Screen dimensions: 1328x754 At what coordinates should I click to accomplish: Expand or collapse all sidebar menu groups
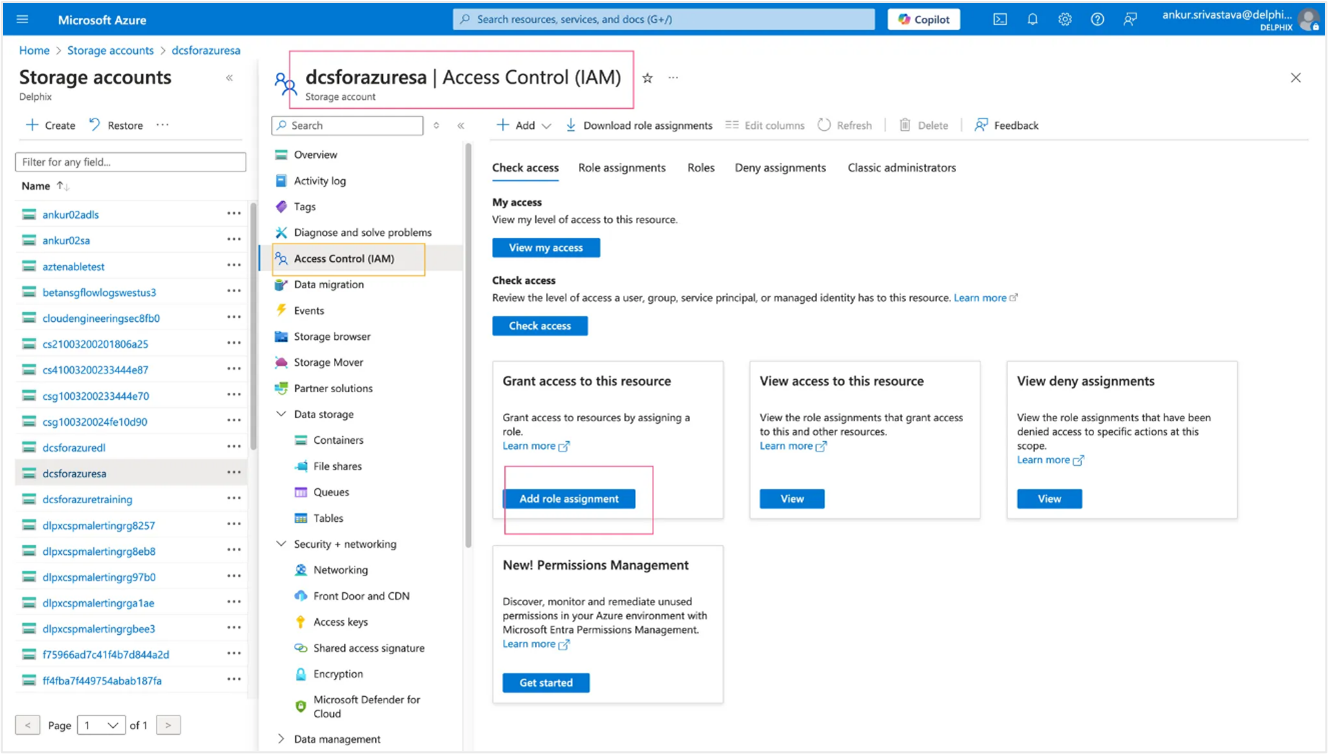(436, 126)
